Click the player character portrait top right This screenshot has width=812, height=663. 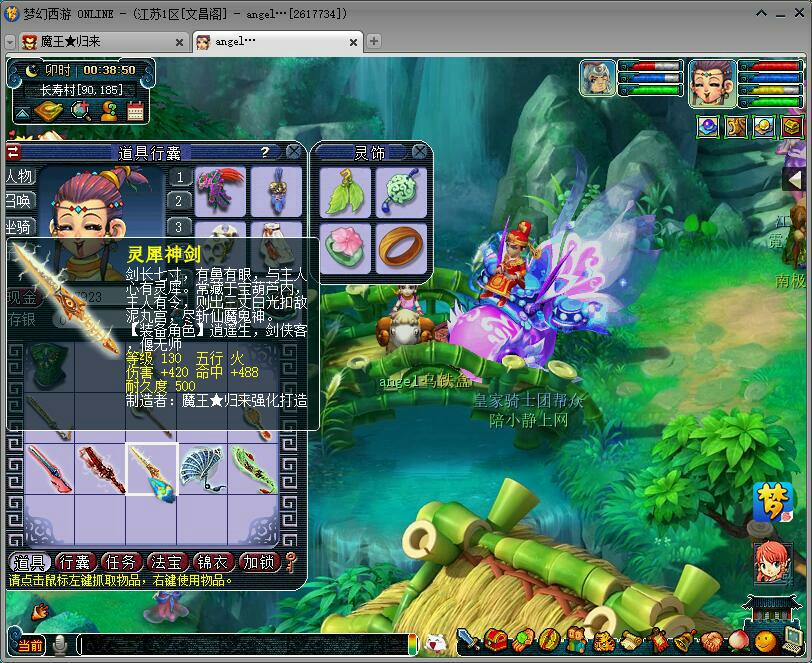click(x=713, y=83)
